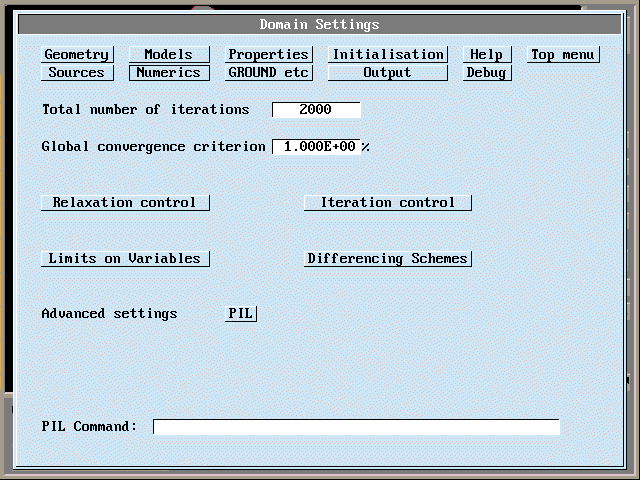The image size is (640, 480).
Task: Go to the Initialisation settings
Action: pyautogui.click(x=387, y=55)
